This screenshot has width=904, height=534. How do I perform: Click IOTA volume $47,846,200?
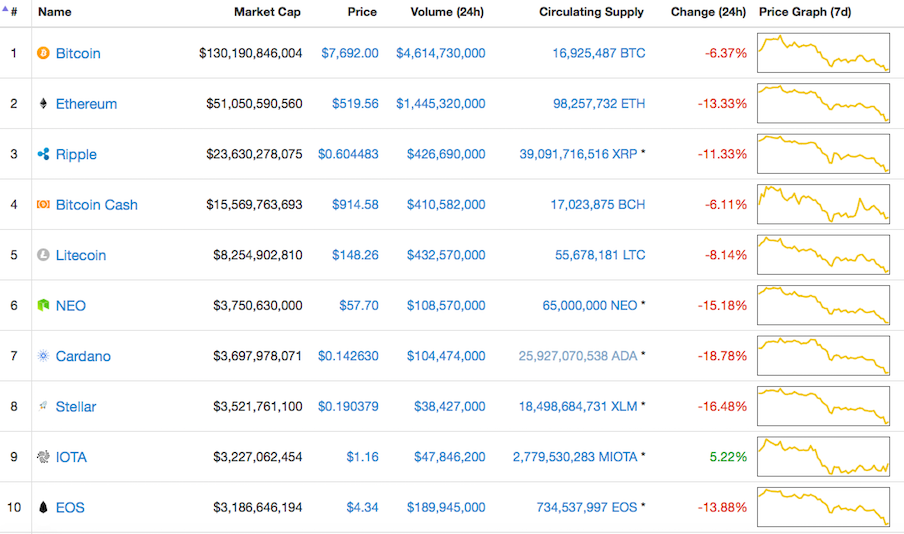450,457
